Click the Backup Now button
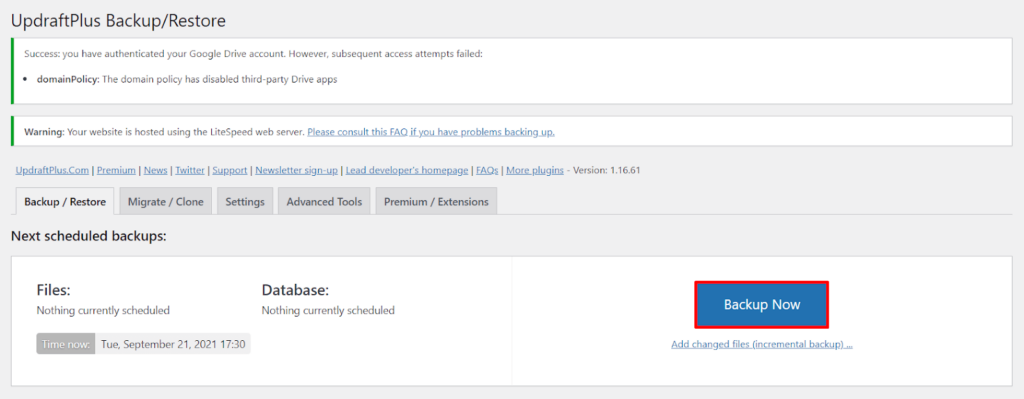 [x=761, y=304]
